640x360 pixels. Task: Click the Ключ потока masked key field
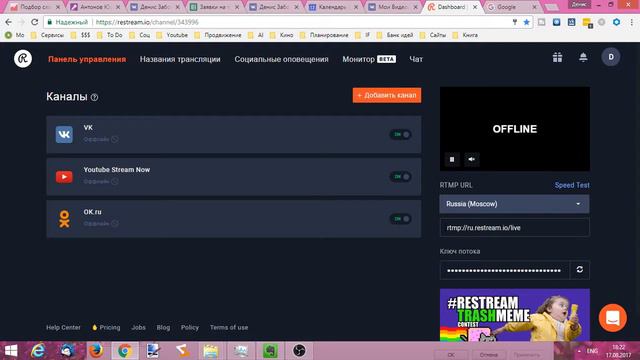[x=504, y=270]
